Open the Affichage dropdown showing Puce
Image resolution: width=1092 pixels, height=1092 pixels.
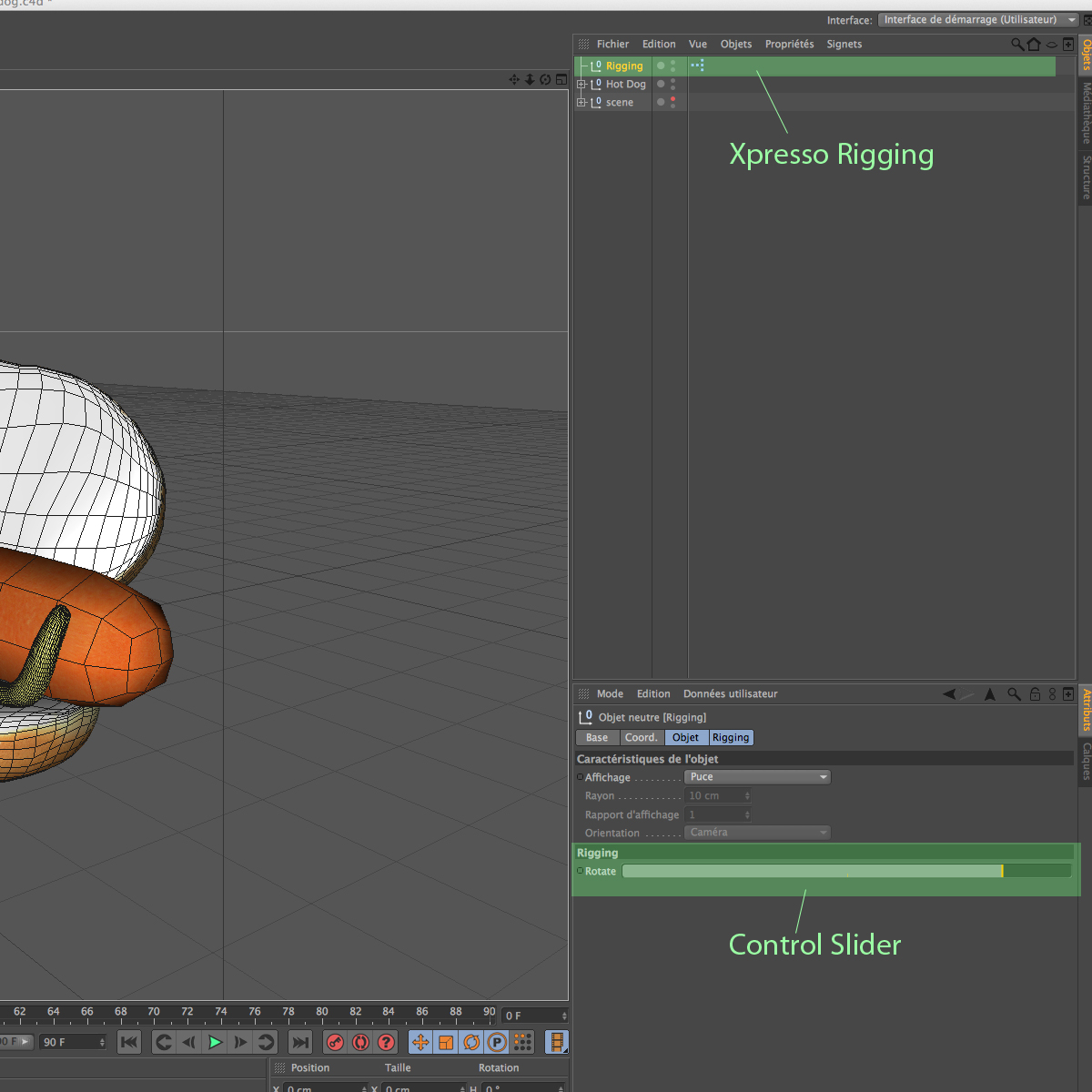click(756, 777)
